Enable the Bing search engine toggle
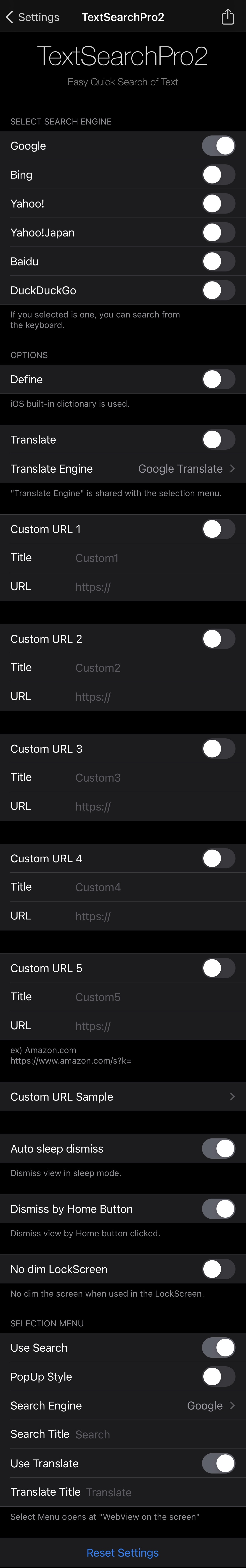 (x=219, y=175)
